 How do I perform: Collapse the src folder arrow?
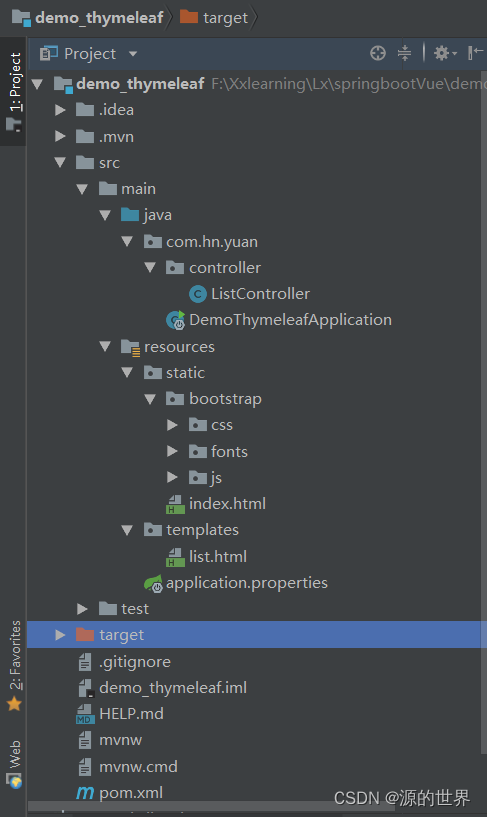pyautogui.click(x=60, y=163)
